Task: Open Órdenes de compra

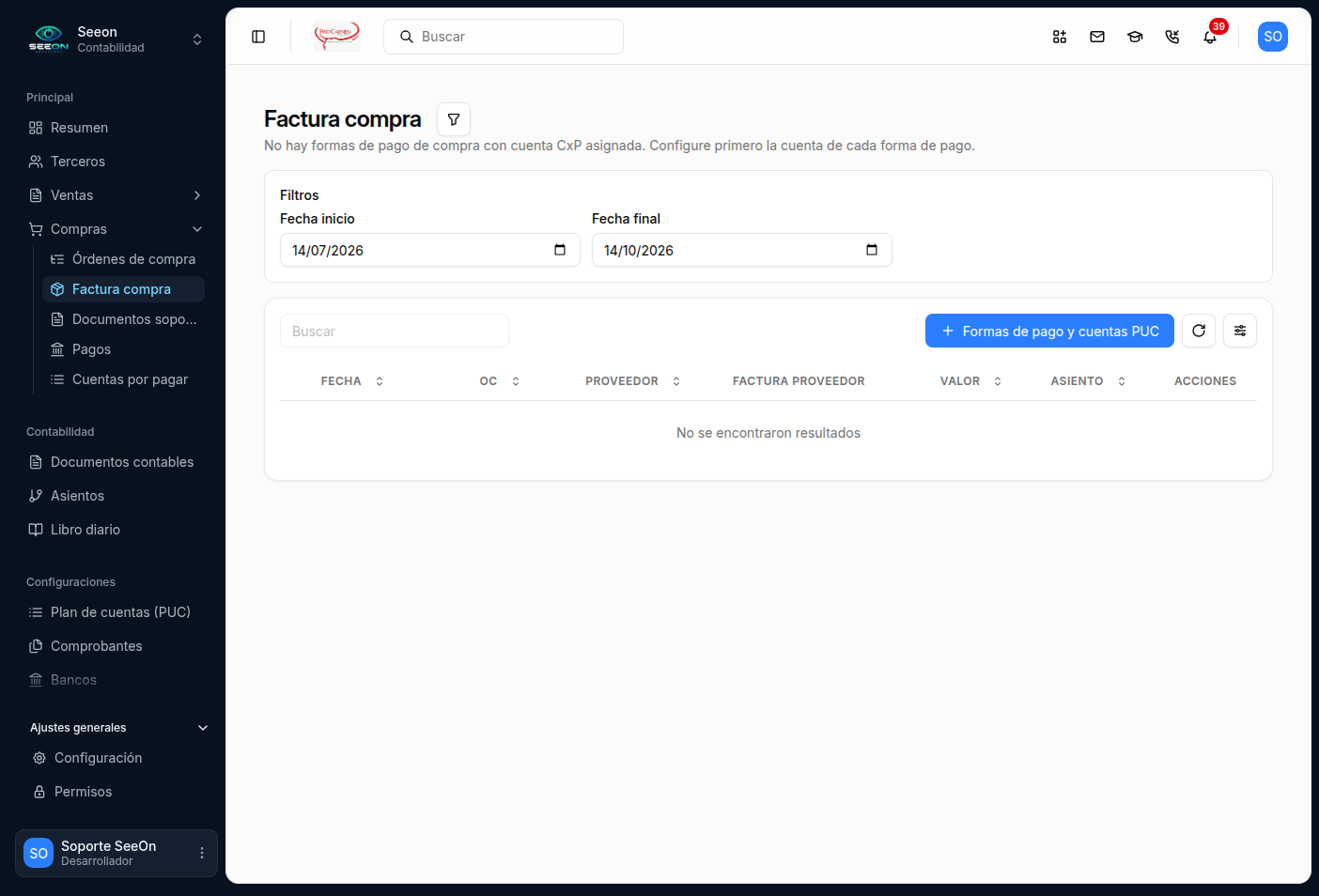Action: pos(124,259)
